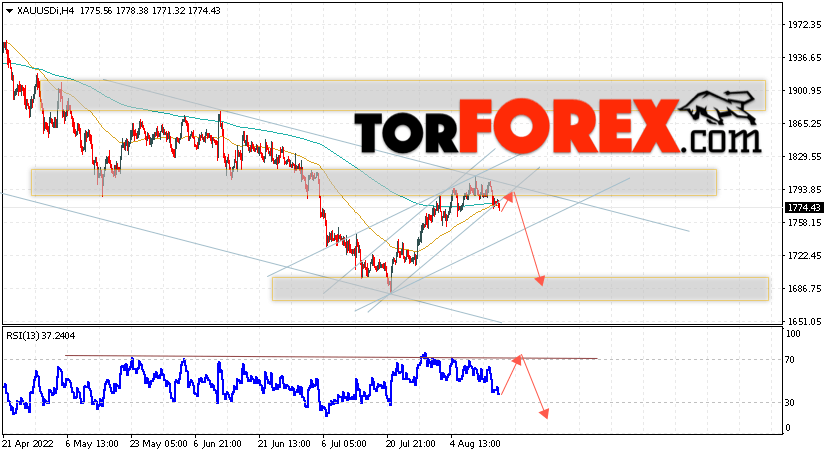Select the time label 6 Jun 21:00
The width and height of the screenshot is (828, 455).
click(x=218, y=444)
